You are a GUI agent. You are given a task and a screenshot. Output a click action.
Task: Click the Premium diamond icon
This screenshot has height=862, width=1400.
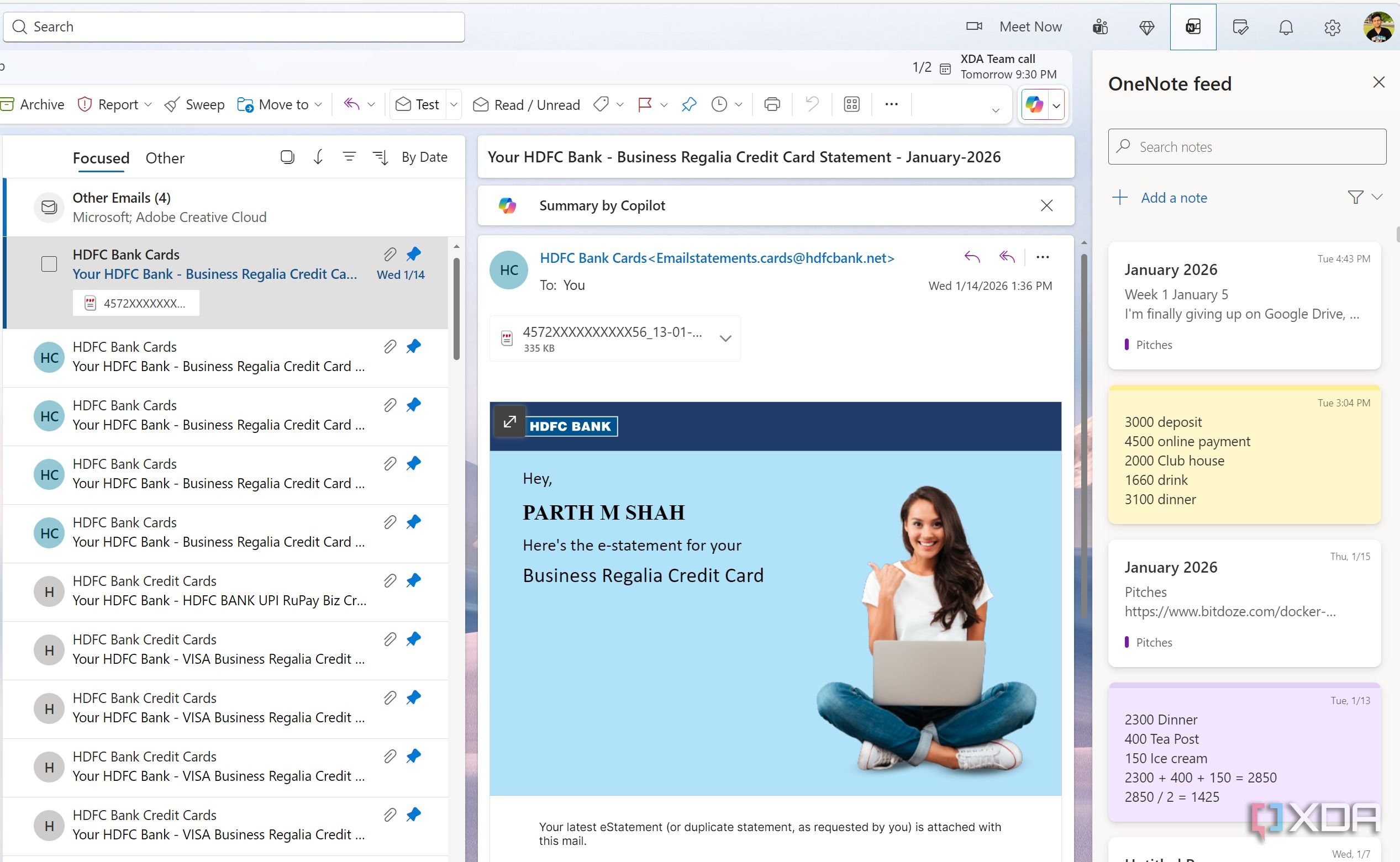point(1147,27)
